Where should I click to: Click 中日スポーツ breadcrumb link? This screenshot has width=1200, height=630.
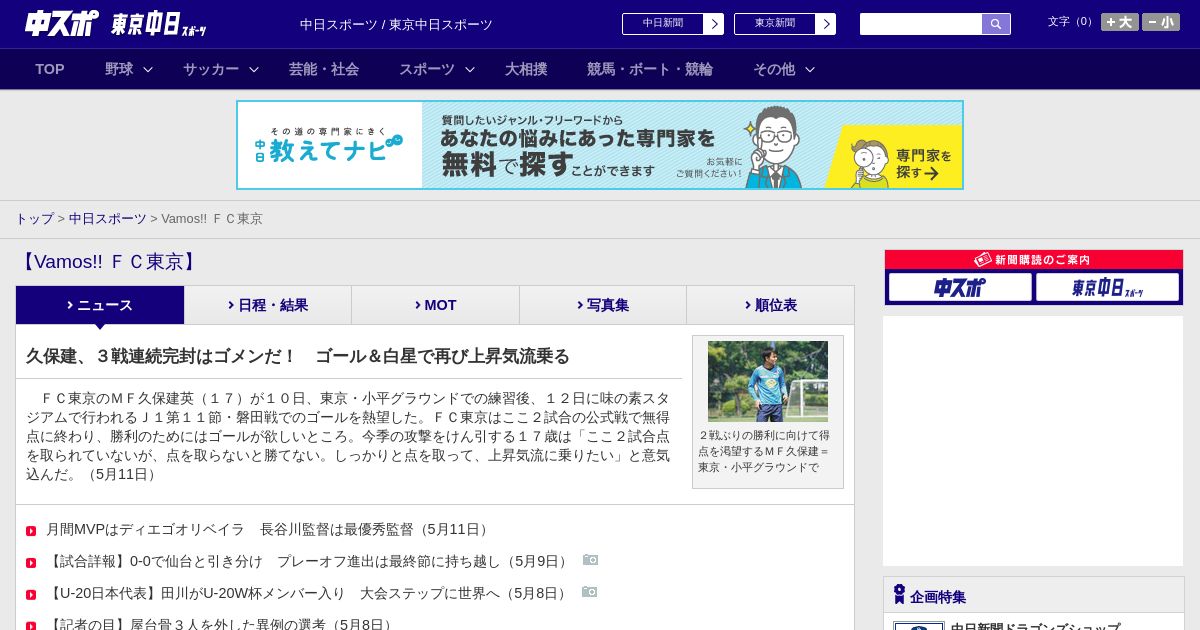click(108, 218)
